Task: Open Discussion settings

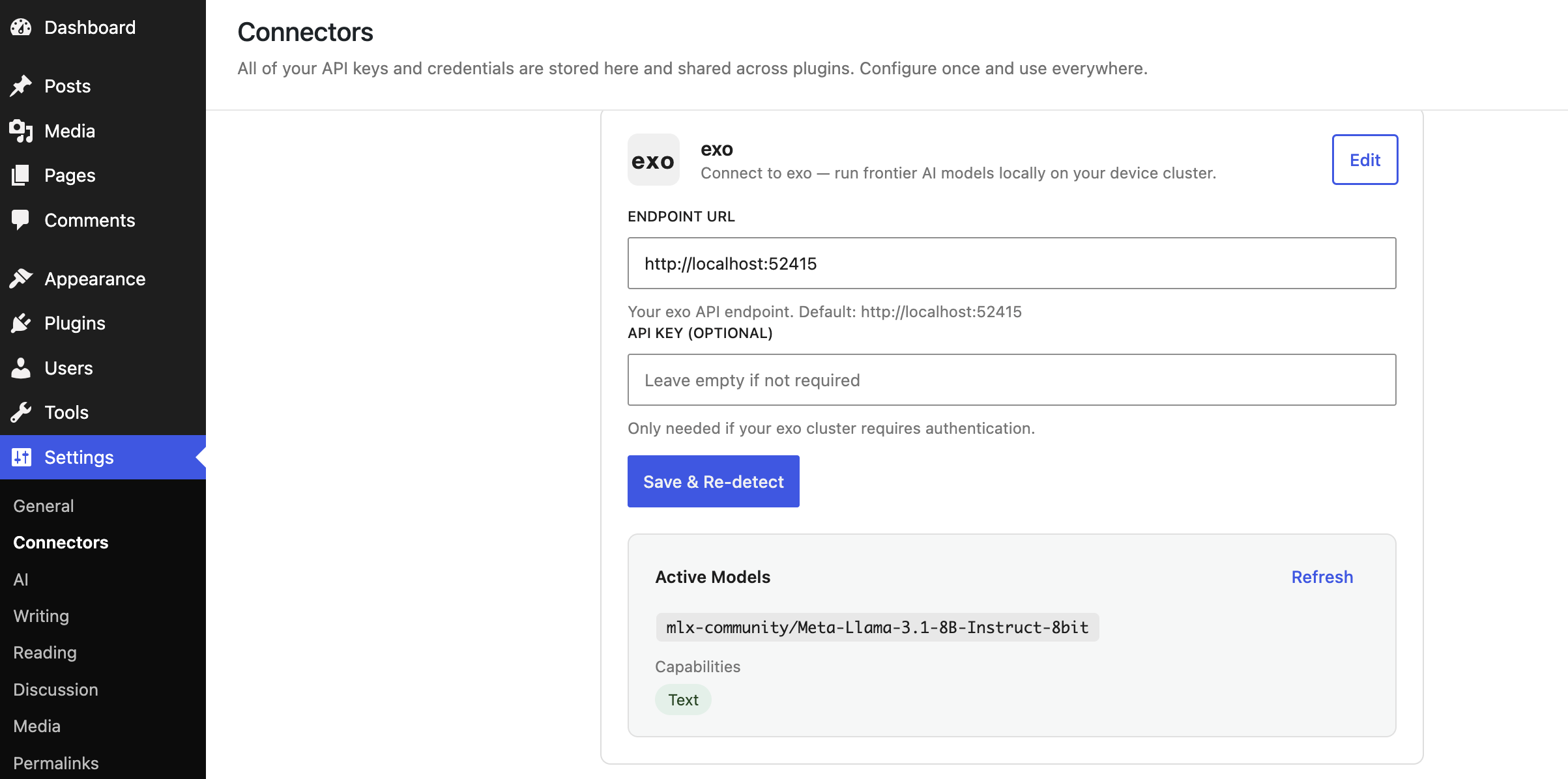Action: point(56,690)
